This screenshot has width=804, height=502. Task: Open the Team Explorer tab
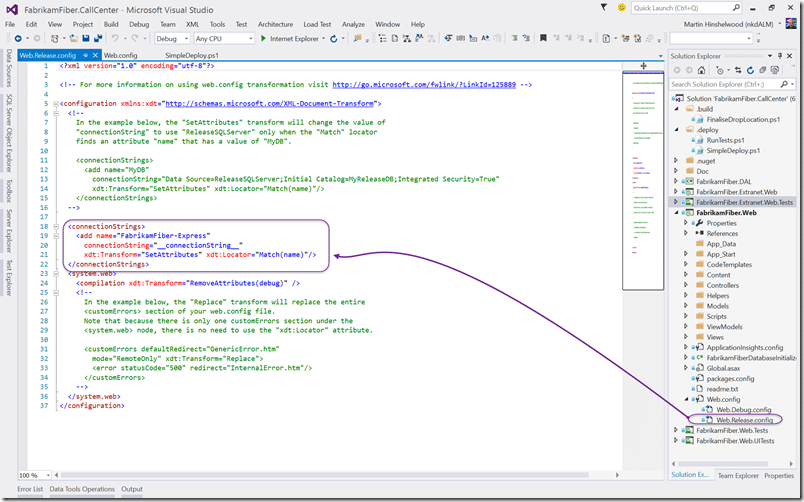click(738, 475)
